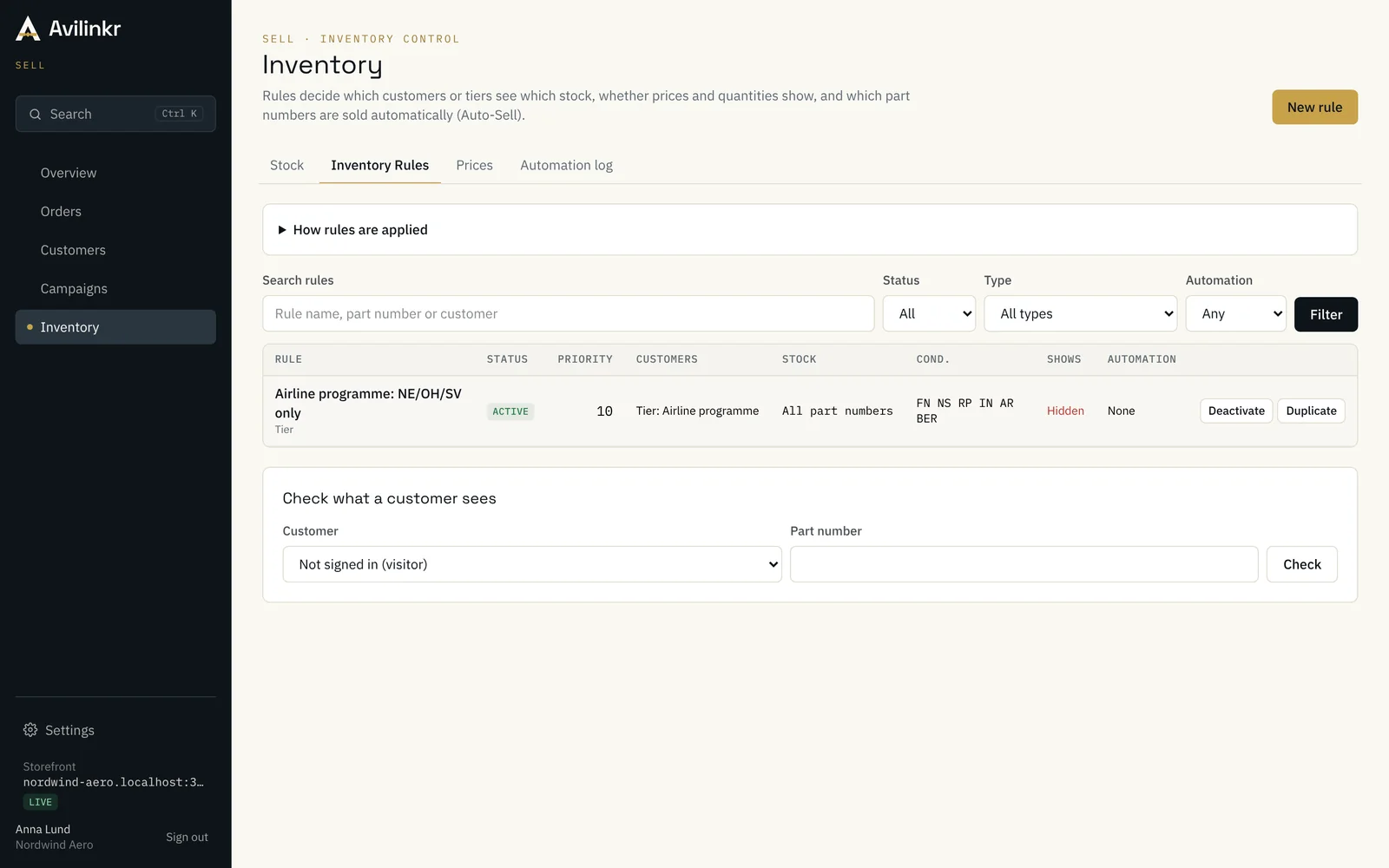The image size is (1389, 868).
Task: Click the Avilinkr logo icon
Action: [x=28, y=29]
